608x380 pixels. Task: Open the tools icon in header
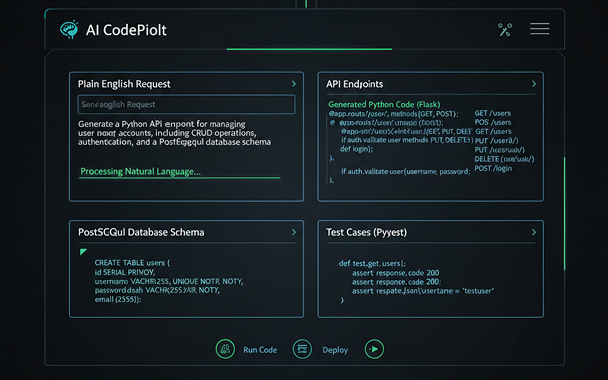(505, 29)
